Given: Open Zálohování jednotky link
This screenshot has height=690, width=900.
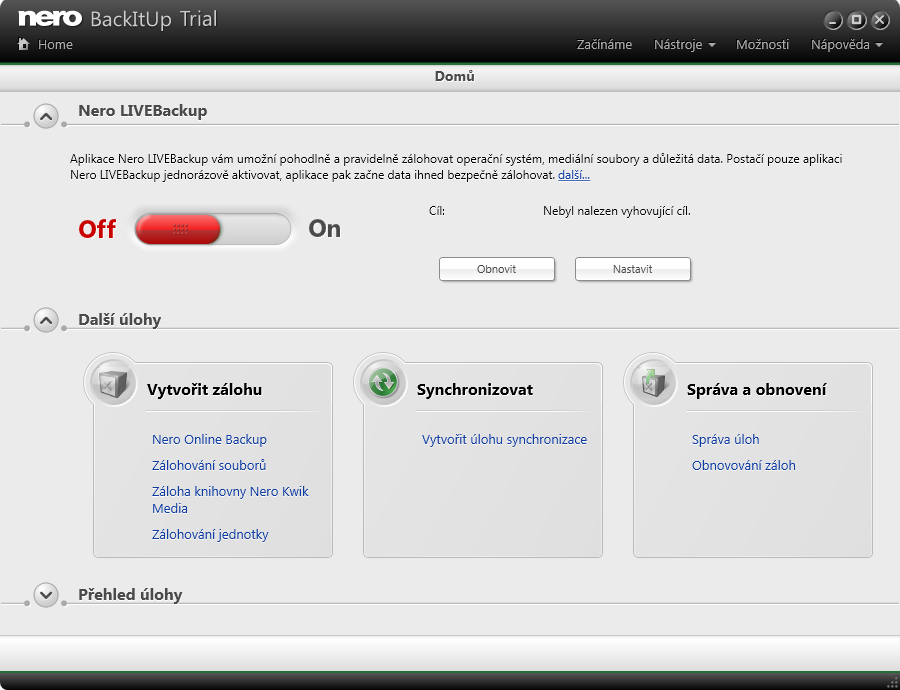Looking at the screenshot, I should pyautogui.click(x=210, y=534).
